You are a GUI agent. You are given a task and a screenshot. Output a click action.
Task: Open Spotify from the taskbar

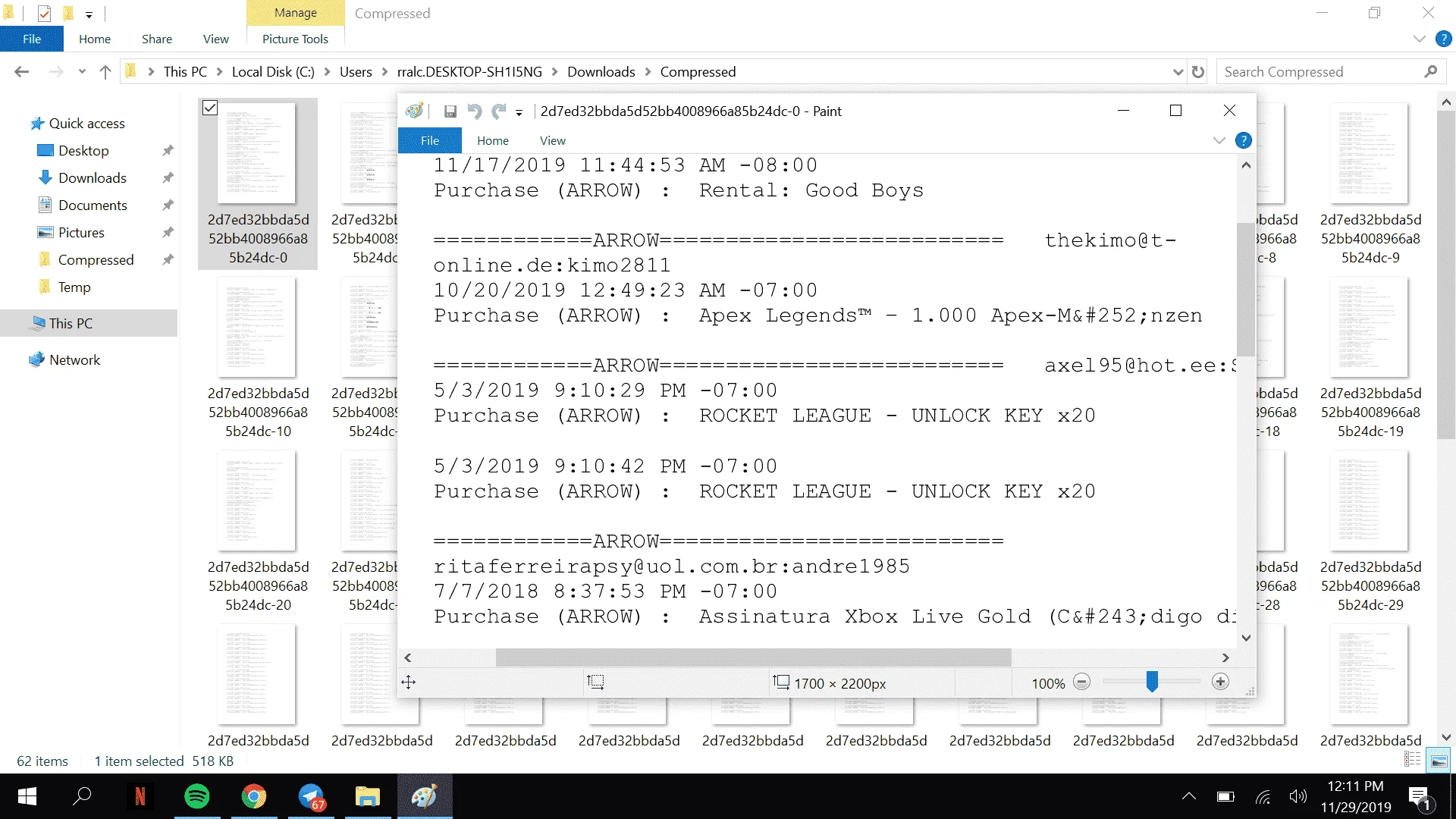click(197, 796)
